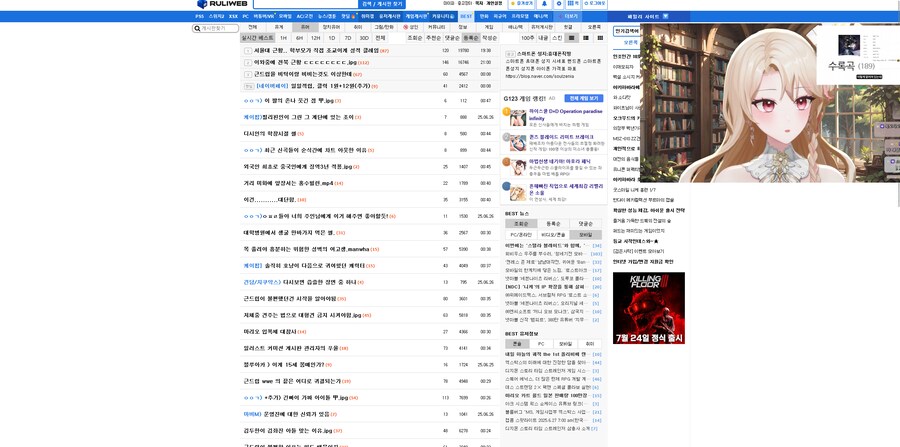Select the 오픈톡 category tab
This screenshot has height=447, width=900.
point(594,27)
